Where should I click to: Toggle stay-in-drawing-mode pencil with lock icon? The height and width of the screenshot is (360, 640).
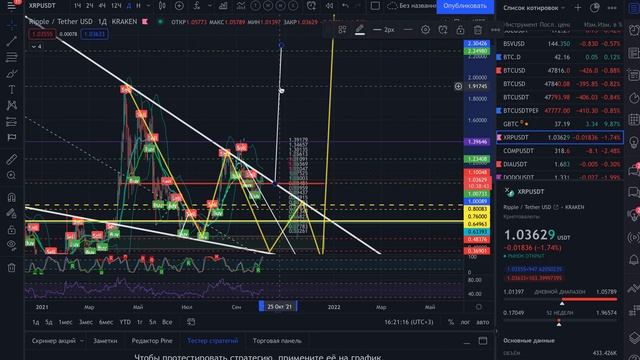point(11,213)
